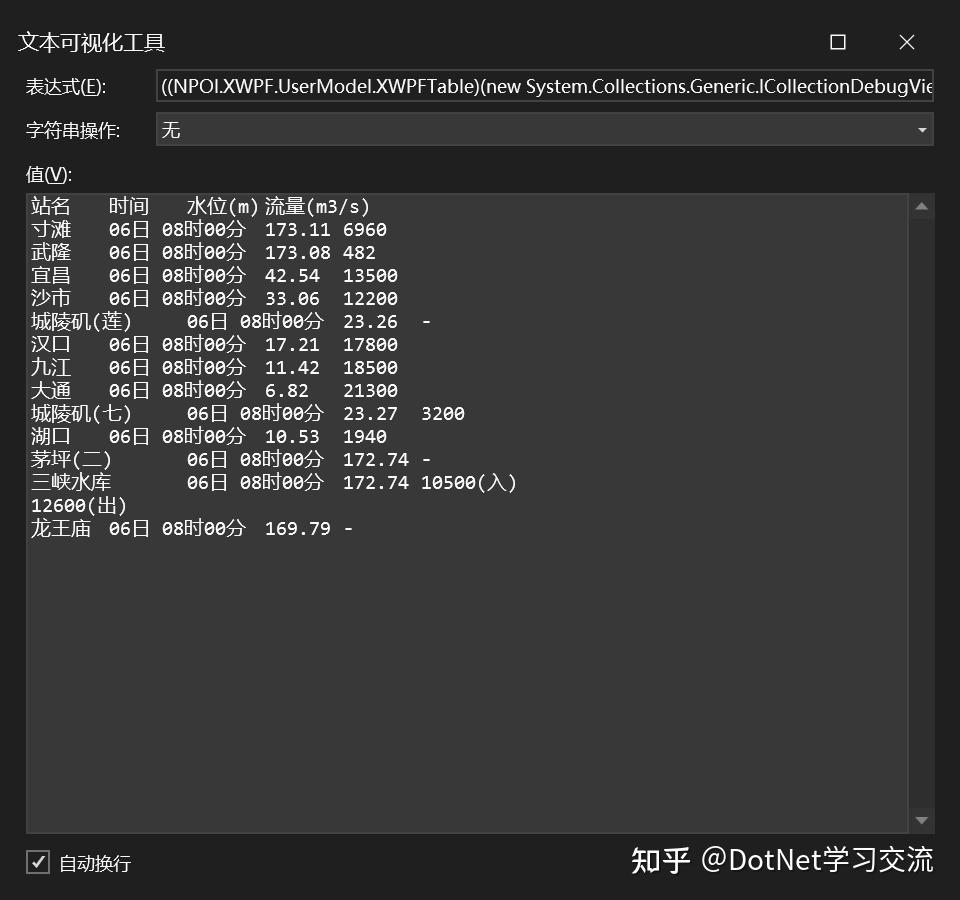This screenshot has width=960, height=900.
Task: Click the dropdown arrow beside 无
Action: tap(922, 130)
